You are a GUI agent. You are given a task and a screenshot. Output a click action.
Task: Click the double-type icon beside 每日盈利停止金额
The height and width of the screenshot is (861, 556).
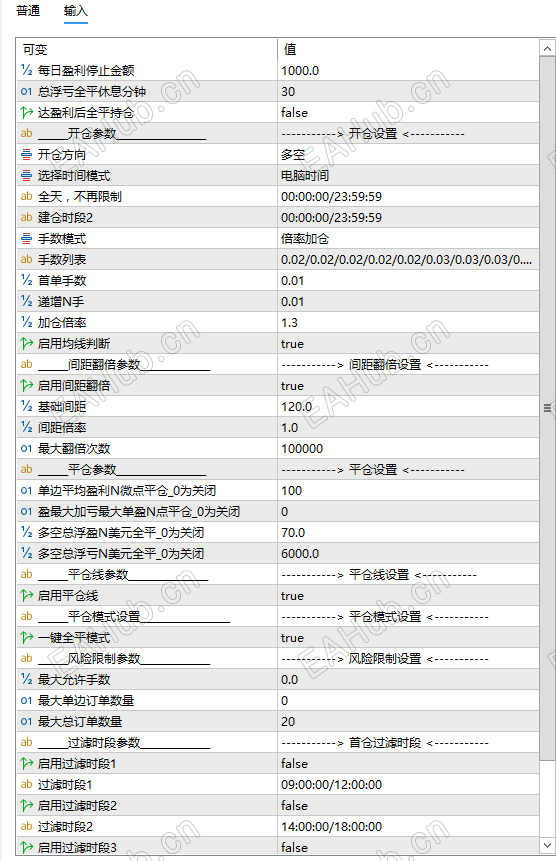pyautogui.click(x=26, y=70)
